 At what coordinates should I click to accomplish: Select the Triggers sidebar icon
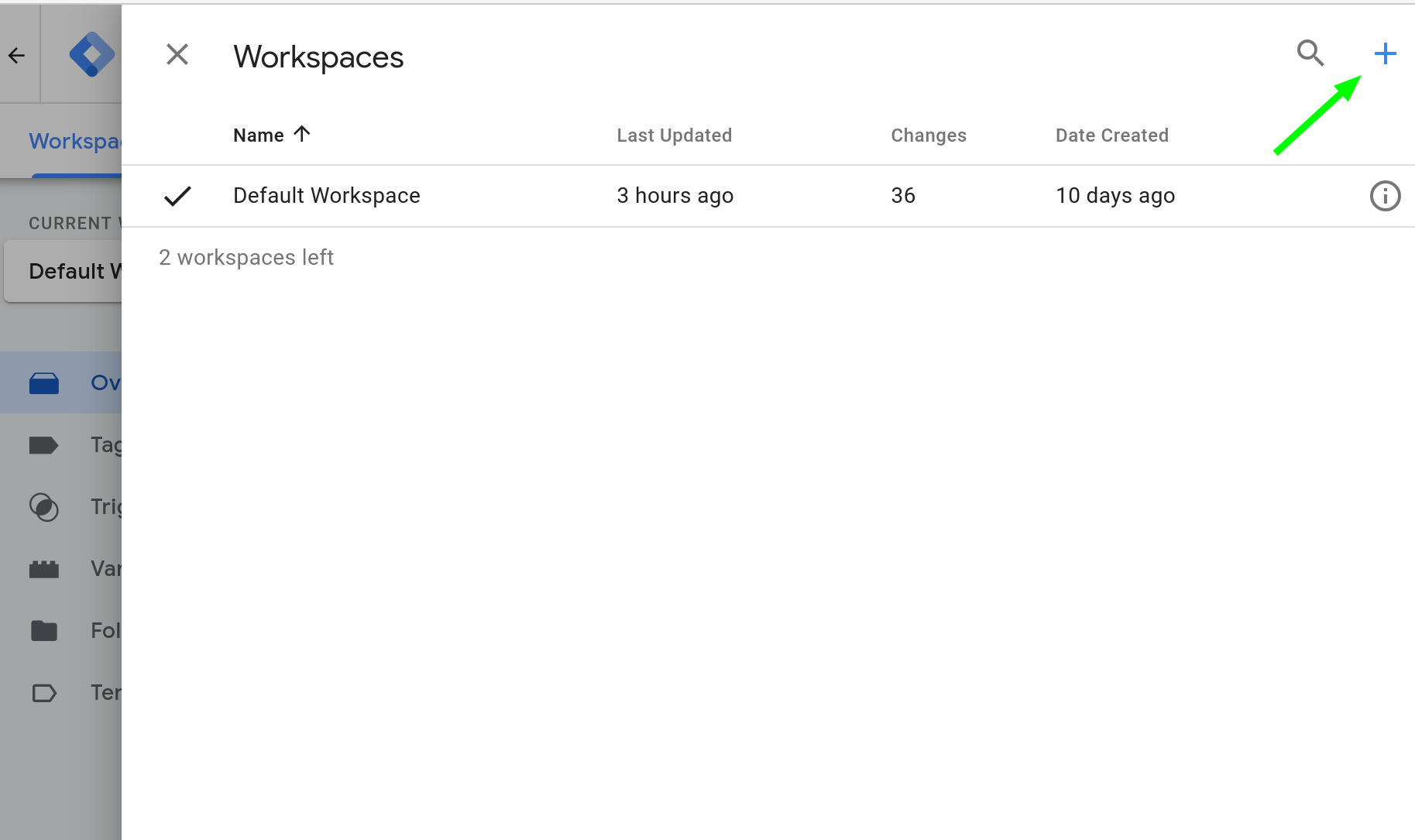click(x=44, y=507)
